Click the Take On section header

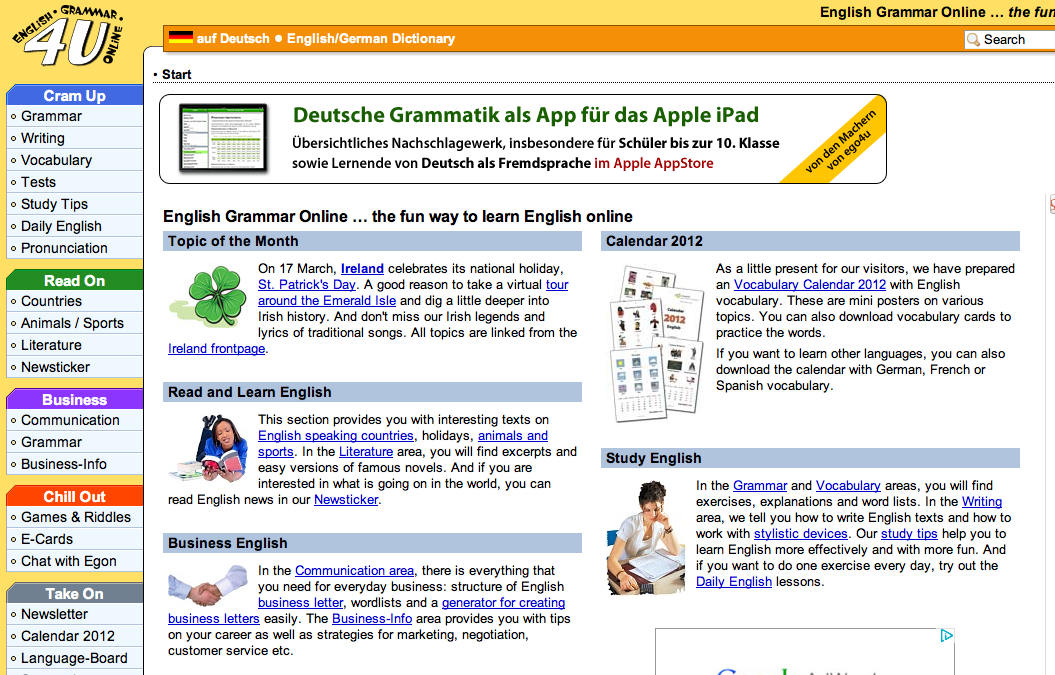75,594
